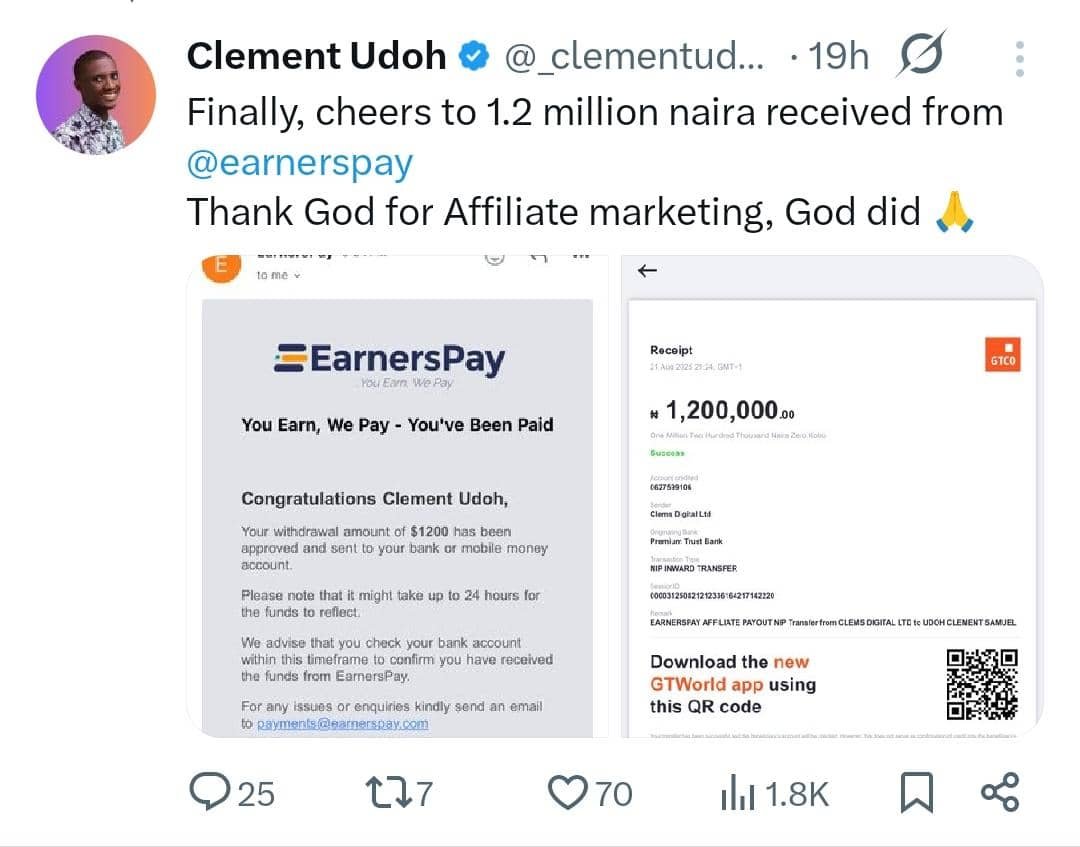Click the orange E sender avatar
The width and height of the screenshot is (1080, 847).
pyautogui.click(x=221, y=267)
